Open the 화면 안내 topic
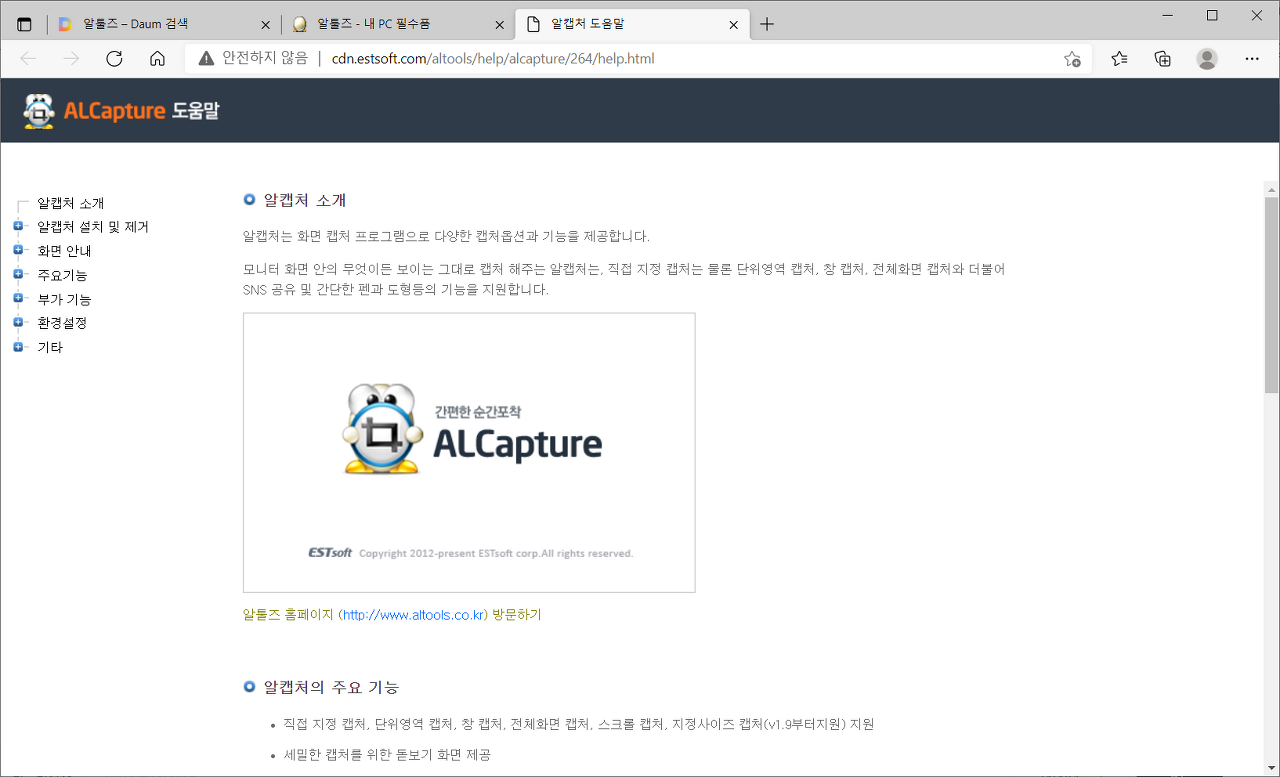 [64, 251]
